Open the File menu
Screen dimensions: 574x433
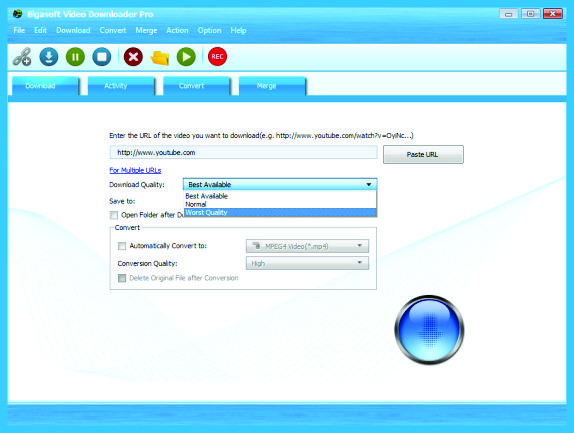click(19, 30)
